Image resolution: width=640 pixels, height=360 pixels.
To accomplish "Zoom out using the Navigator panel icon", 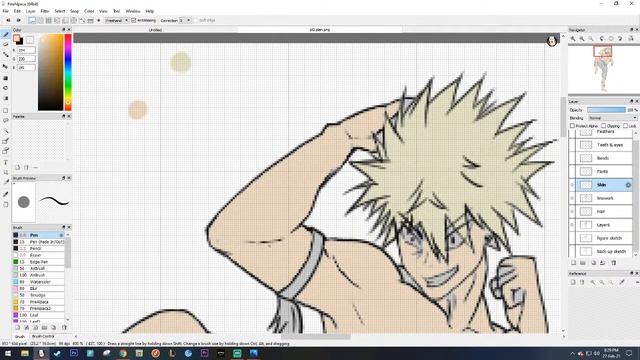I will pos(582,38).
